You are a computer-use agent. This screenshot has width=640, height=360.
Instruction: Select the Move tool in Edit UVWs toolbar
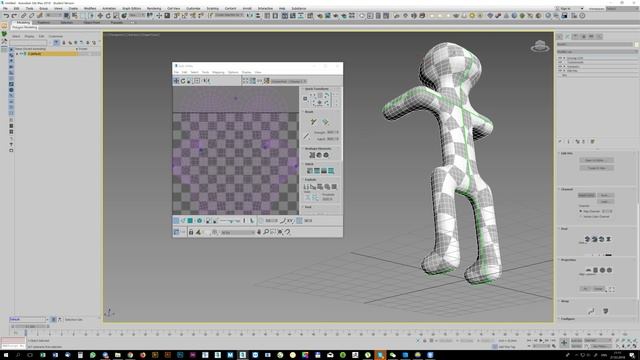[176, 81]
